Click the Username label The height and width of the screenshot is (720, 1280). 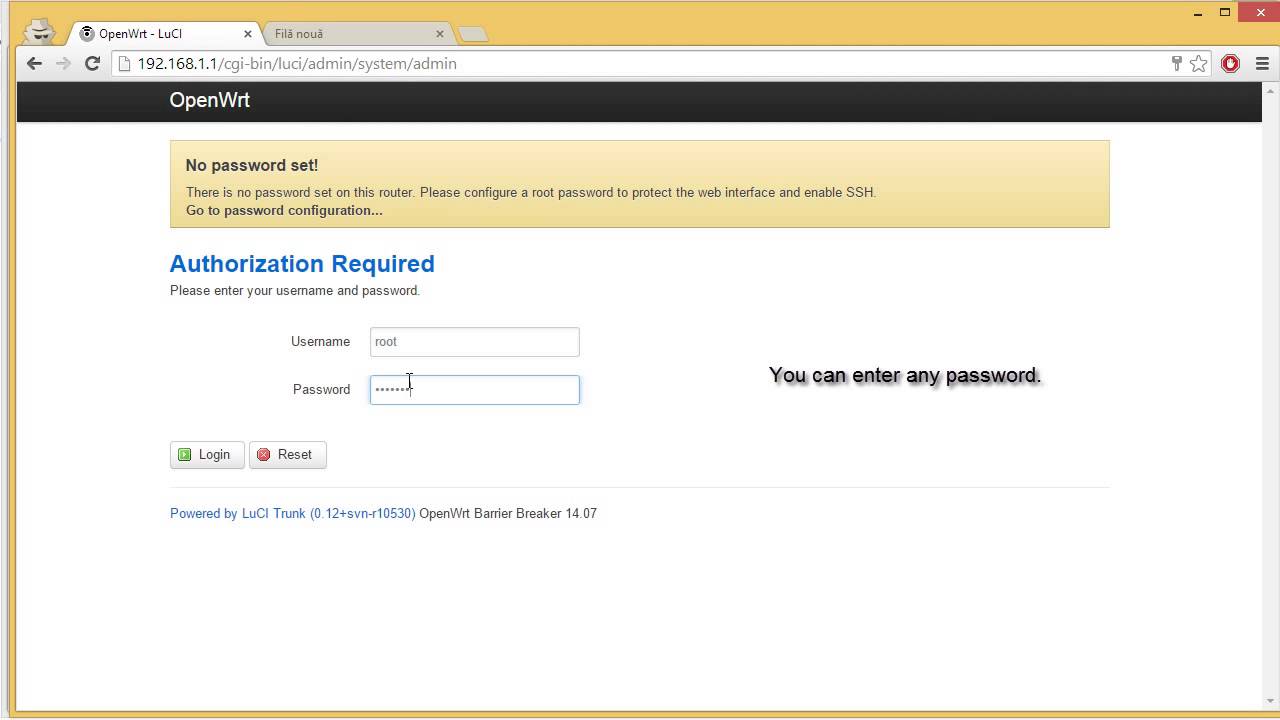tap(320, 341)
